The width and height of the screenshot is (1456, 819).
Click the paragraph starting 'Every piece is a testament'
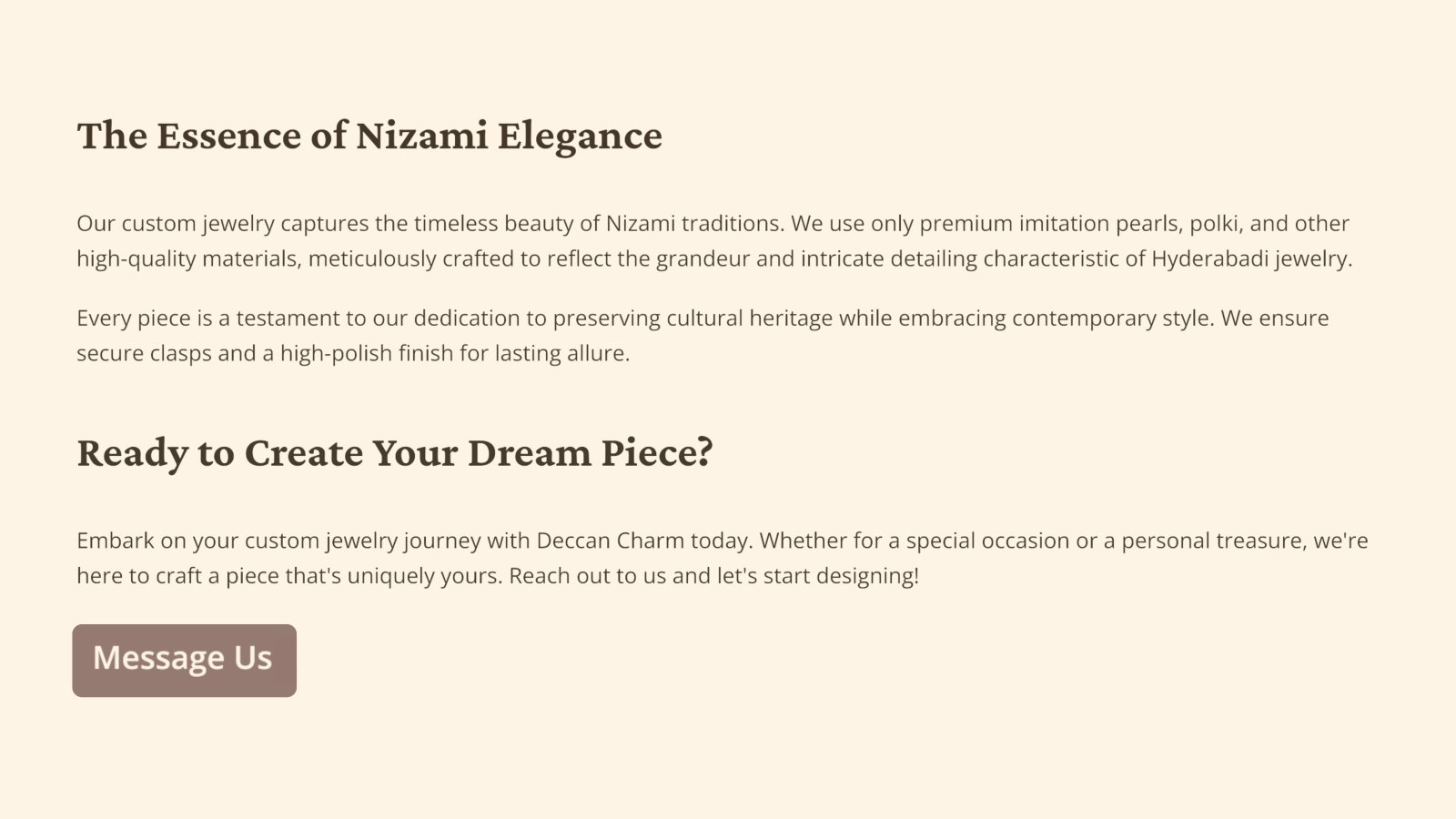click(x=703, y=336)
